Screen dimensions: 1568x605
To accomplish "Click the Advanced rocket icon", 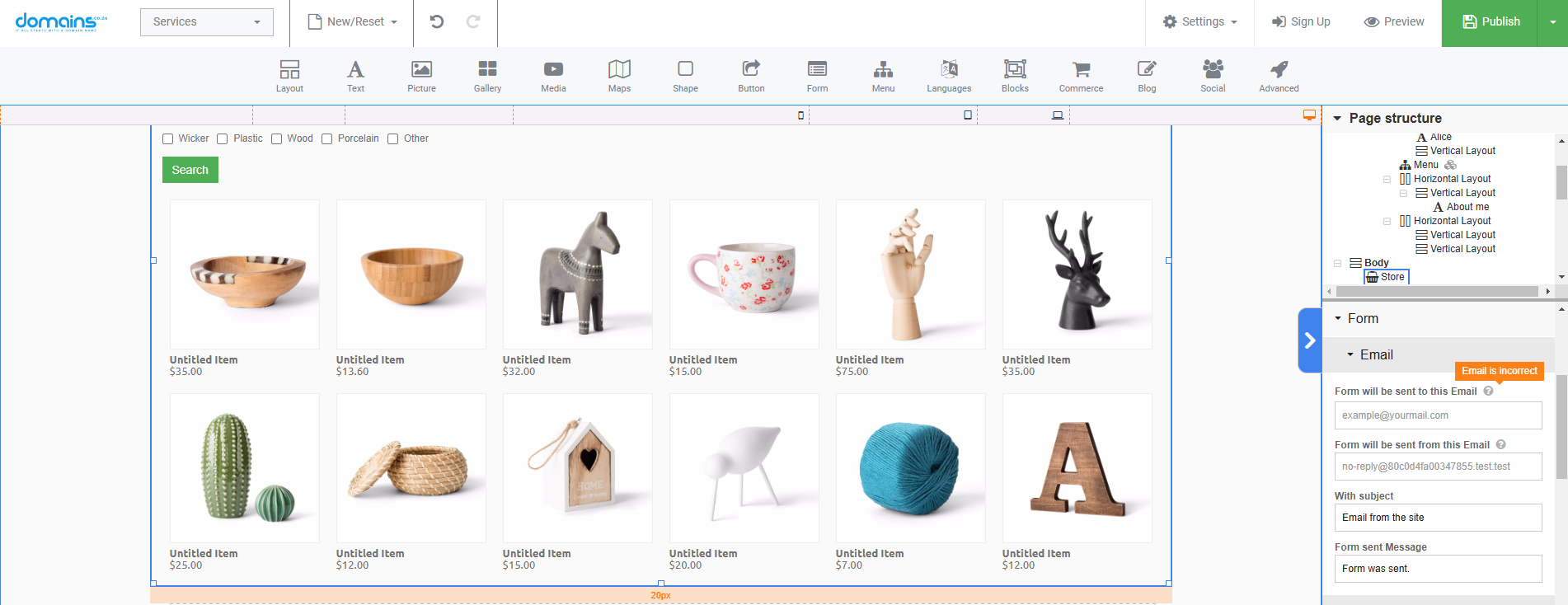I will tap(1279, 76).
